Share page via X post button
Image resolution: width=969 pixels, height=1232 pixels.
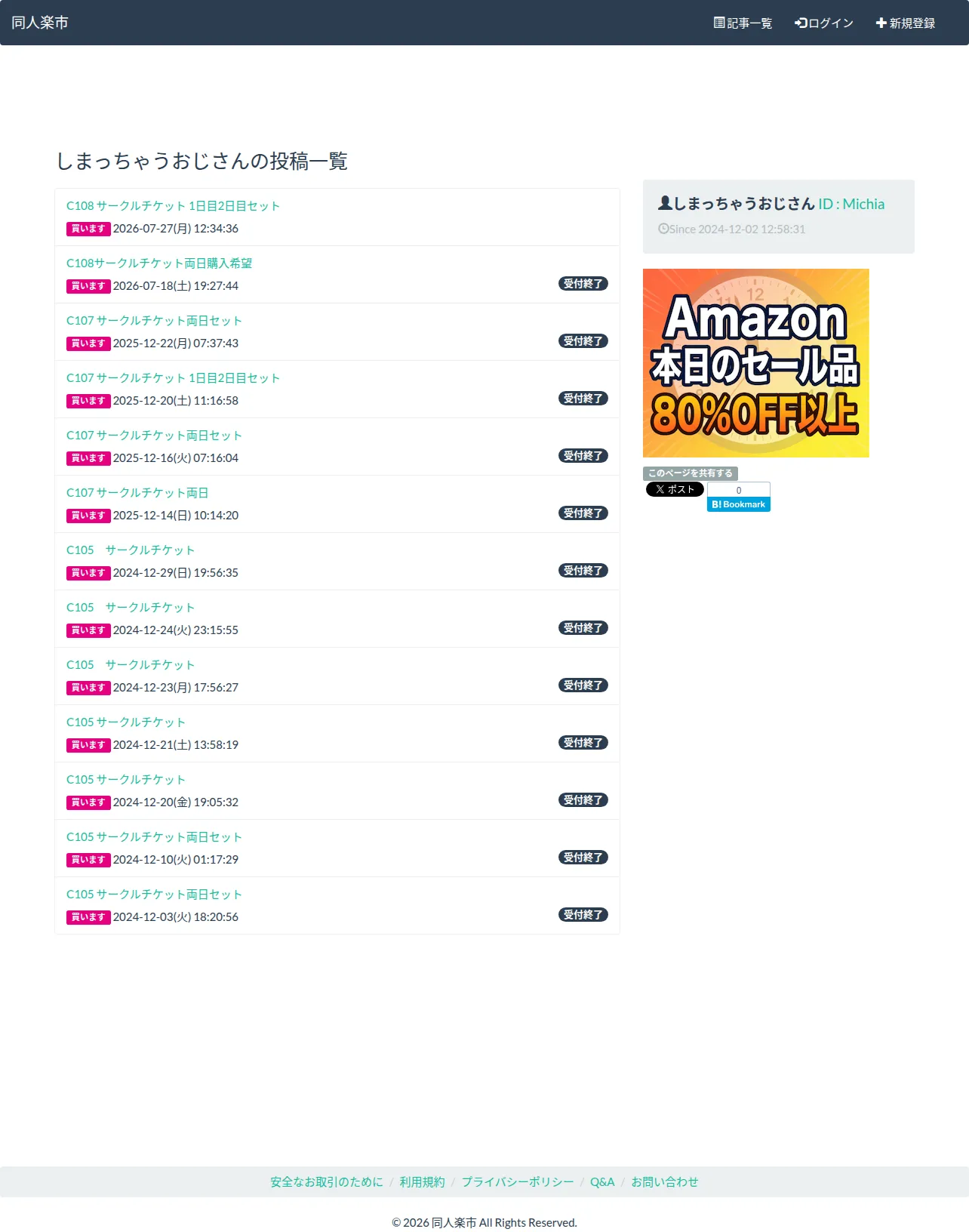point(675,489)
